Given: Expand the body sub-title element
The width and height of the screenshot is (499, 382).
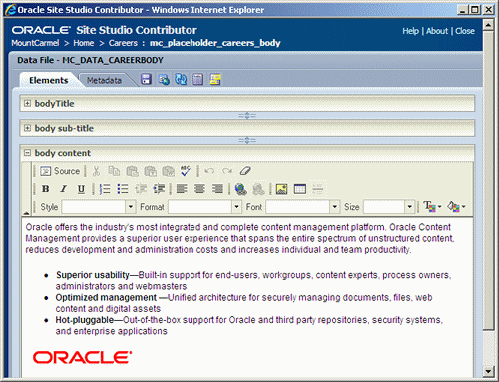Looking at the screenshot, I should click(x=27, y=128).
